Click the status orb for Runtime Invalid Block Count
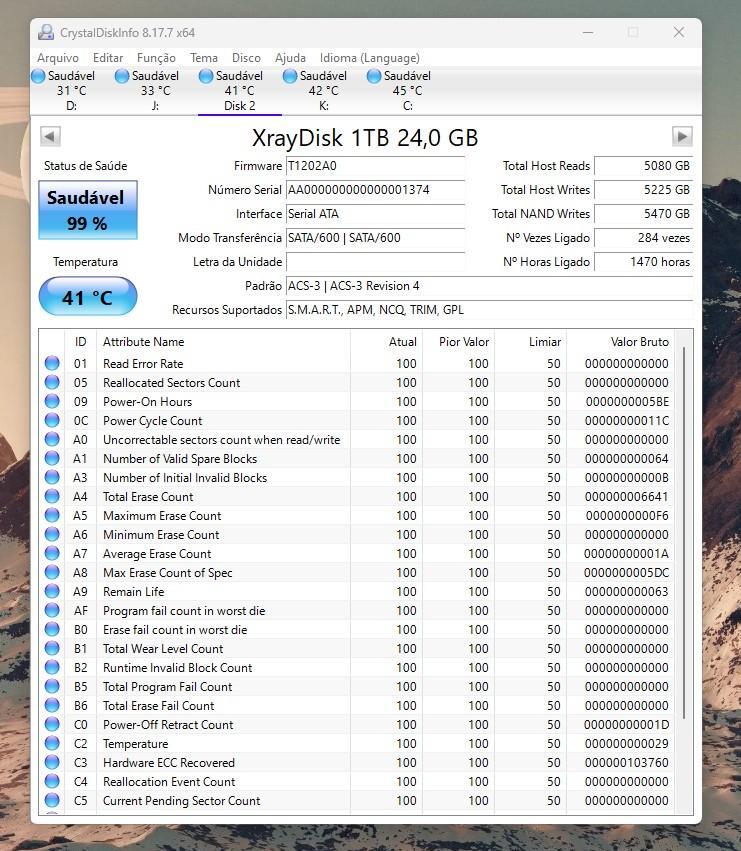The height and width of the screenshot is (851, 741). point(52,667)
